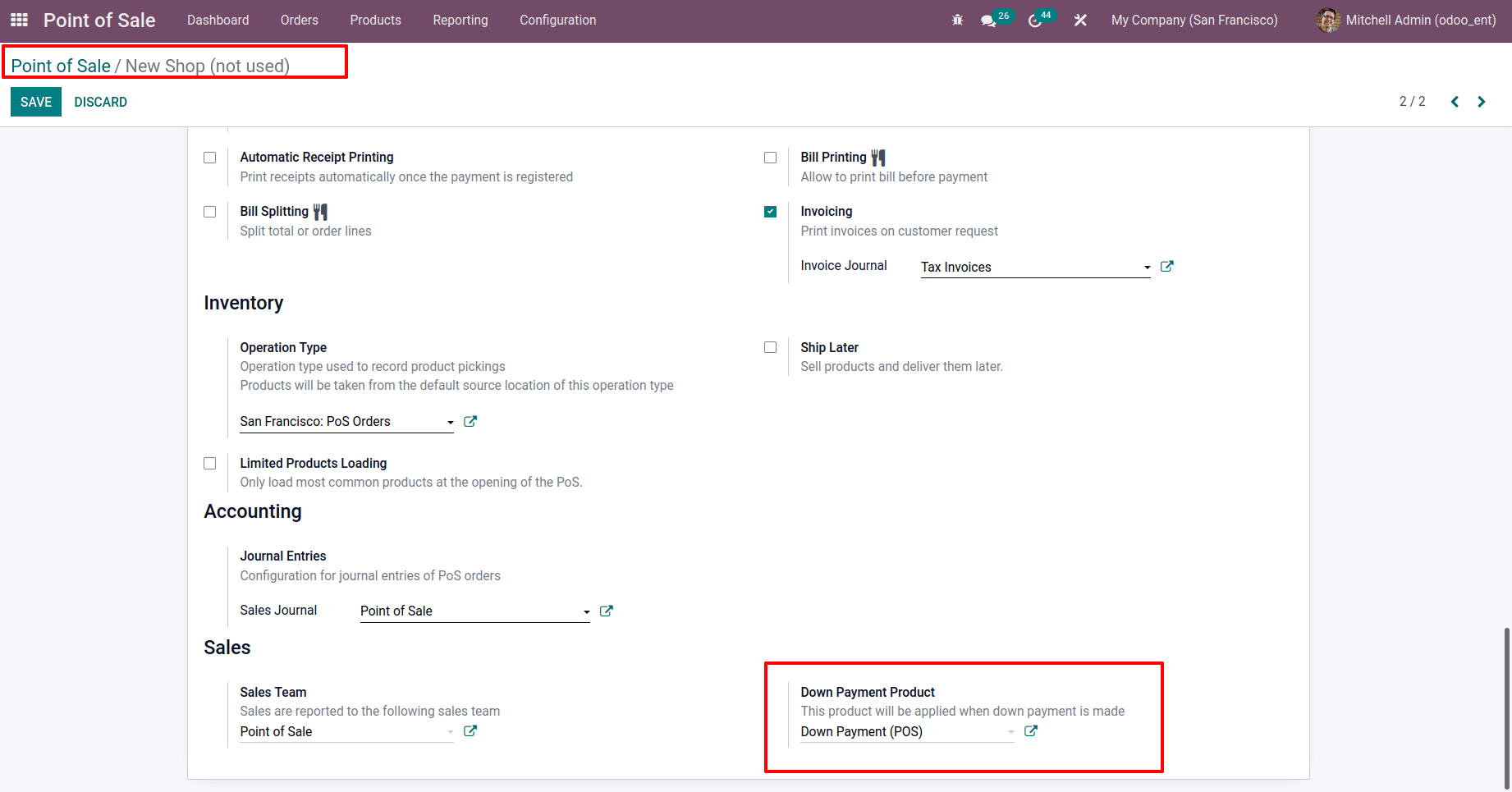Viewport: 1512px width, 792px height.
Task: Click the DISCARD button
Action: 101,102
